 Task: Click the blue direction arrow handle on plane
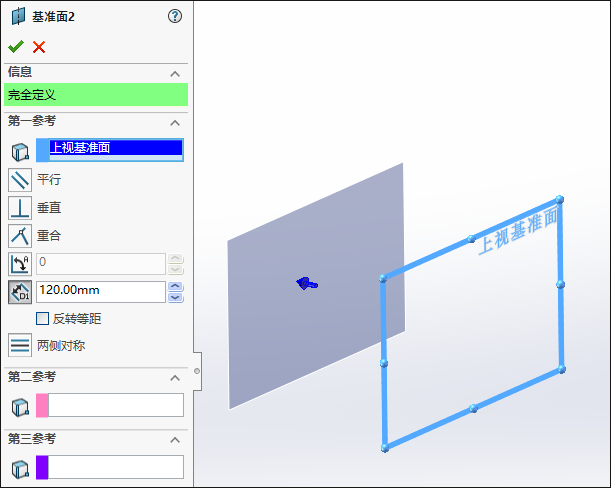(307, 283)
